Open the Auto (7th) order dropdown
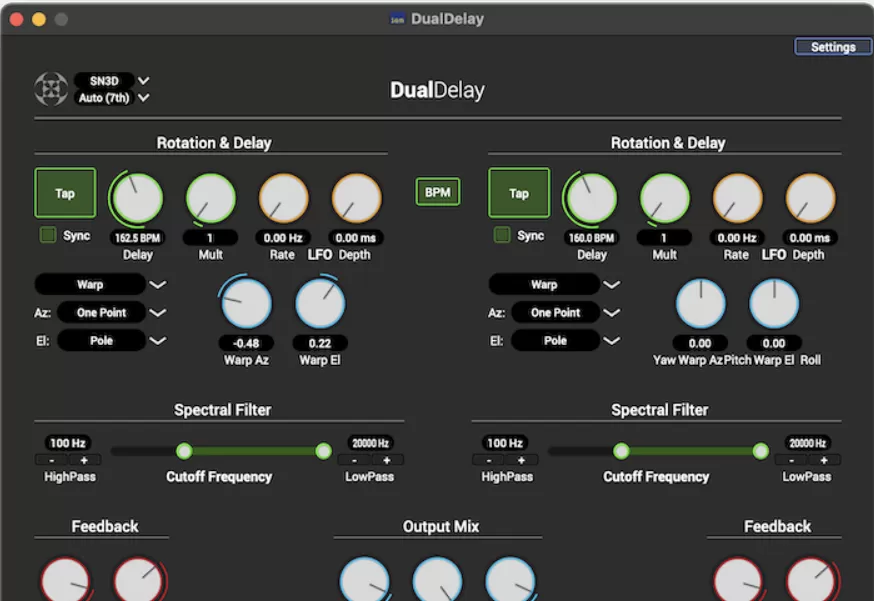 [111, 98]
